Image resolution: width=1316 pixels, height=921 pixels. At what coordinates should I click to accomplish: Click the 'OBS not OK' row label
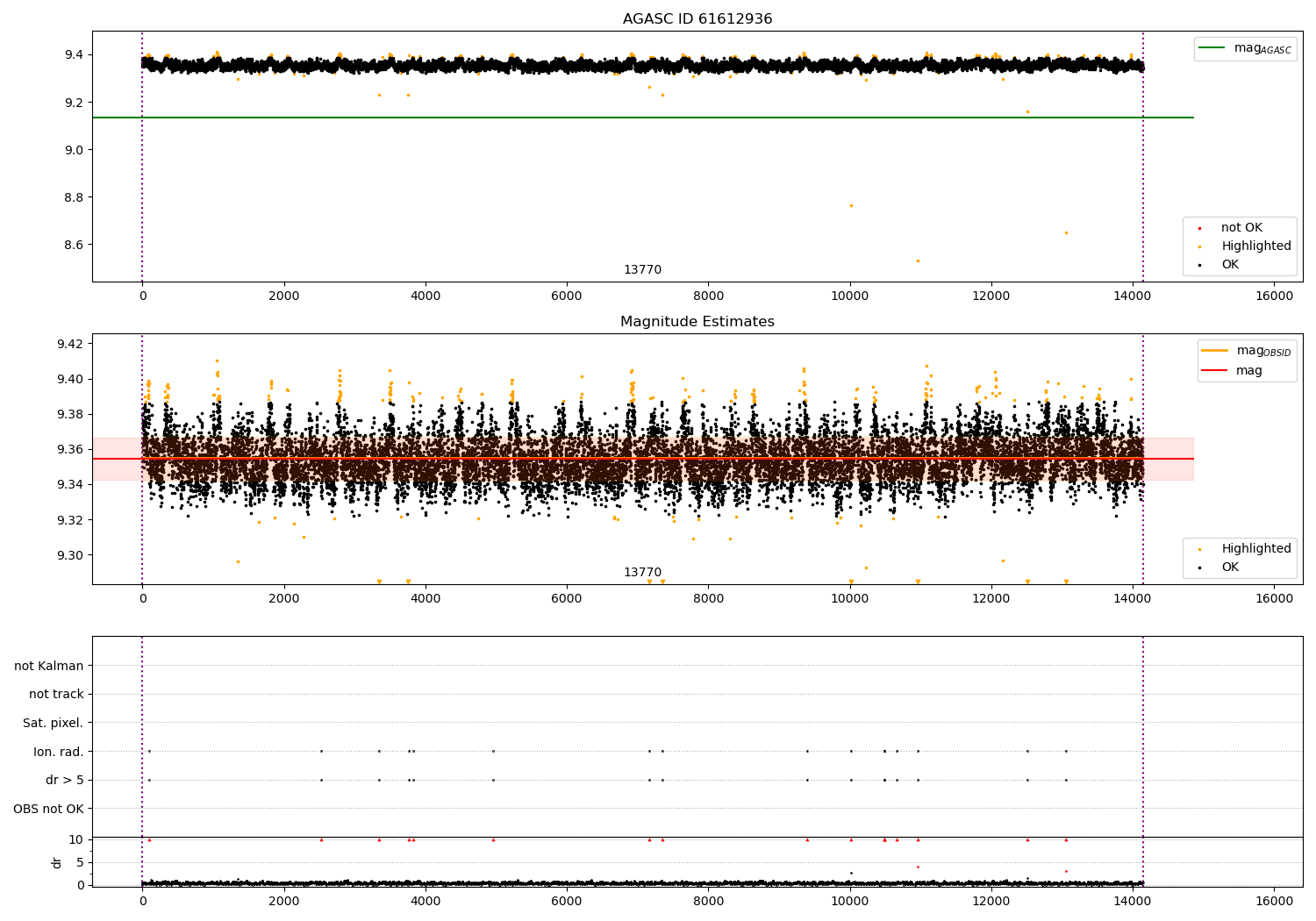point(48,809)
